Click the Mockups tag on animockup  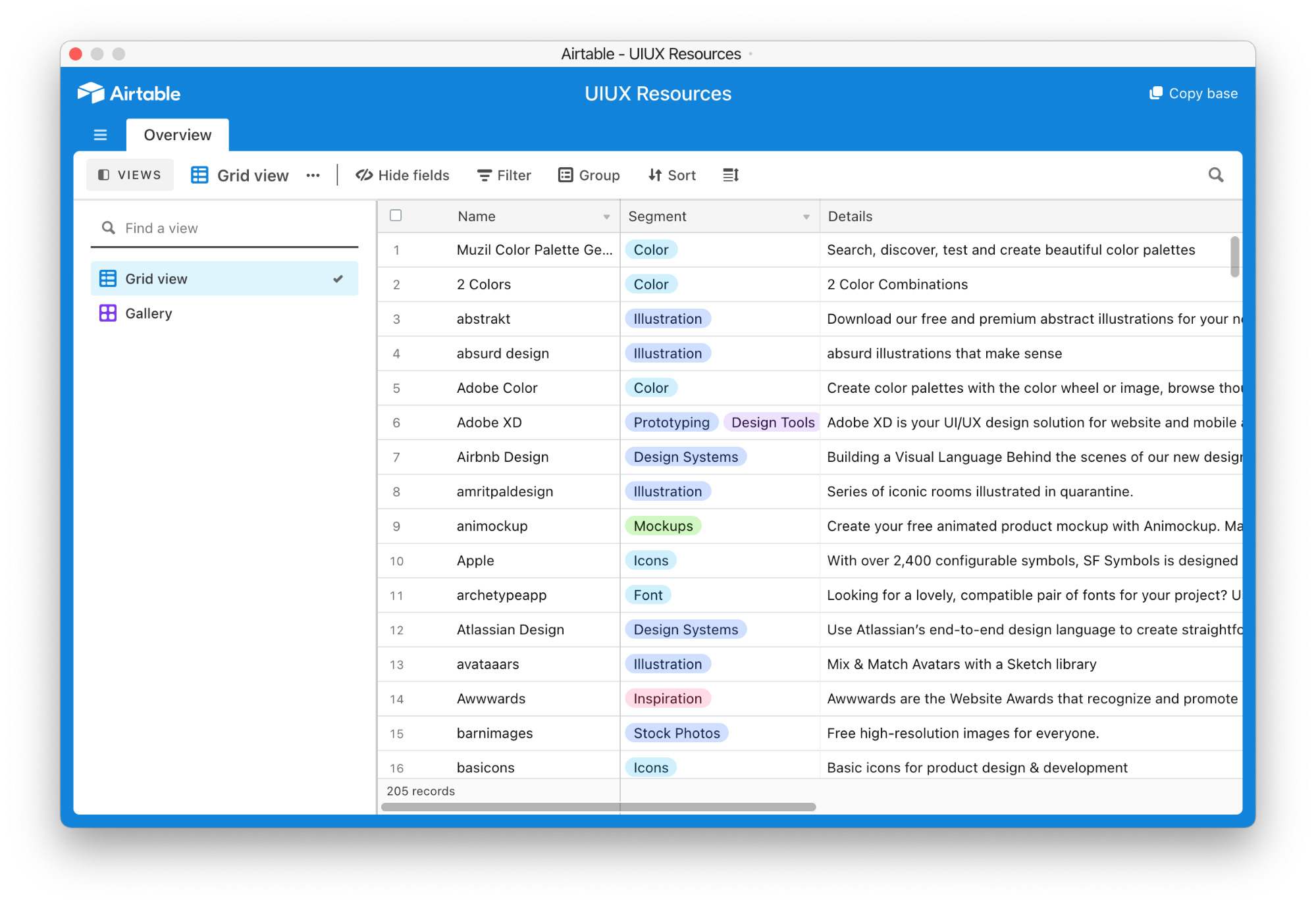click(x=663, y=526)
